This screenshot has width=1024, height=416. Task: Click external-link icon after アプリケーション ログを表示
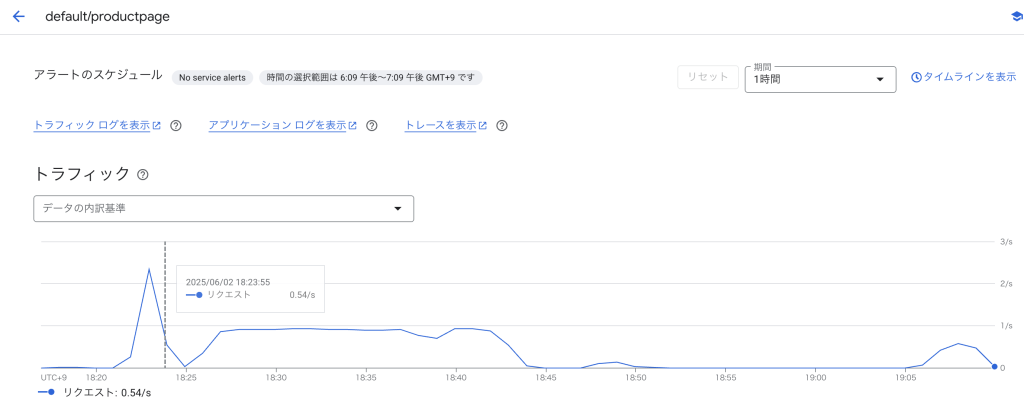(353, 126)
